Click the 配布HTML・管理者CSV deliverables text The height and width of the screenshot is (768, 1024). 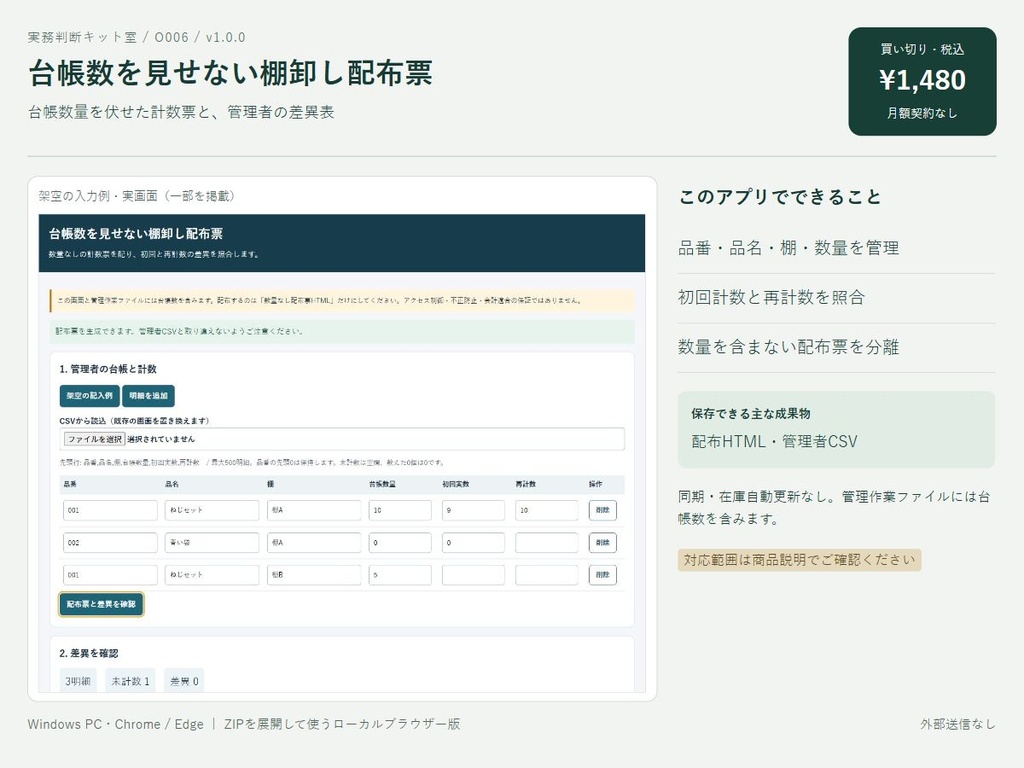(774, 441)
